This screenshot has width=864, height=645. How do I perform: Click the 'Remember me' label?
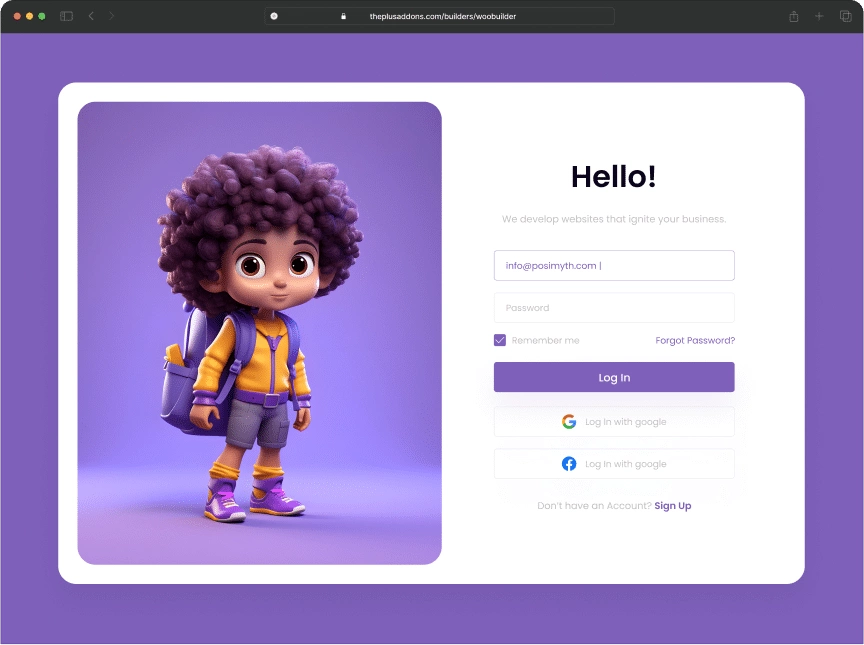546,340
